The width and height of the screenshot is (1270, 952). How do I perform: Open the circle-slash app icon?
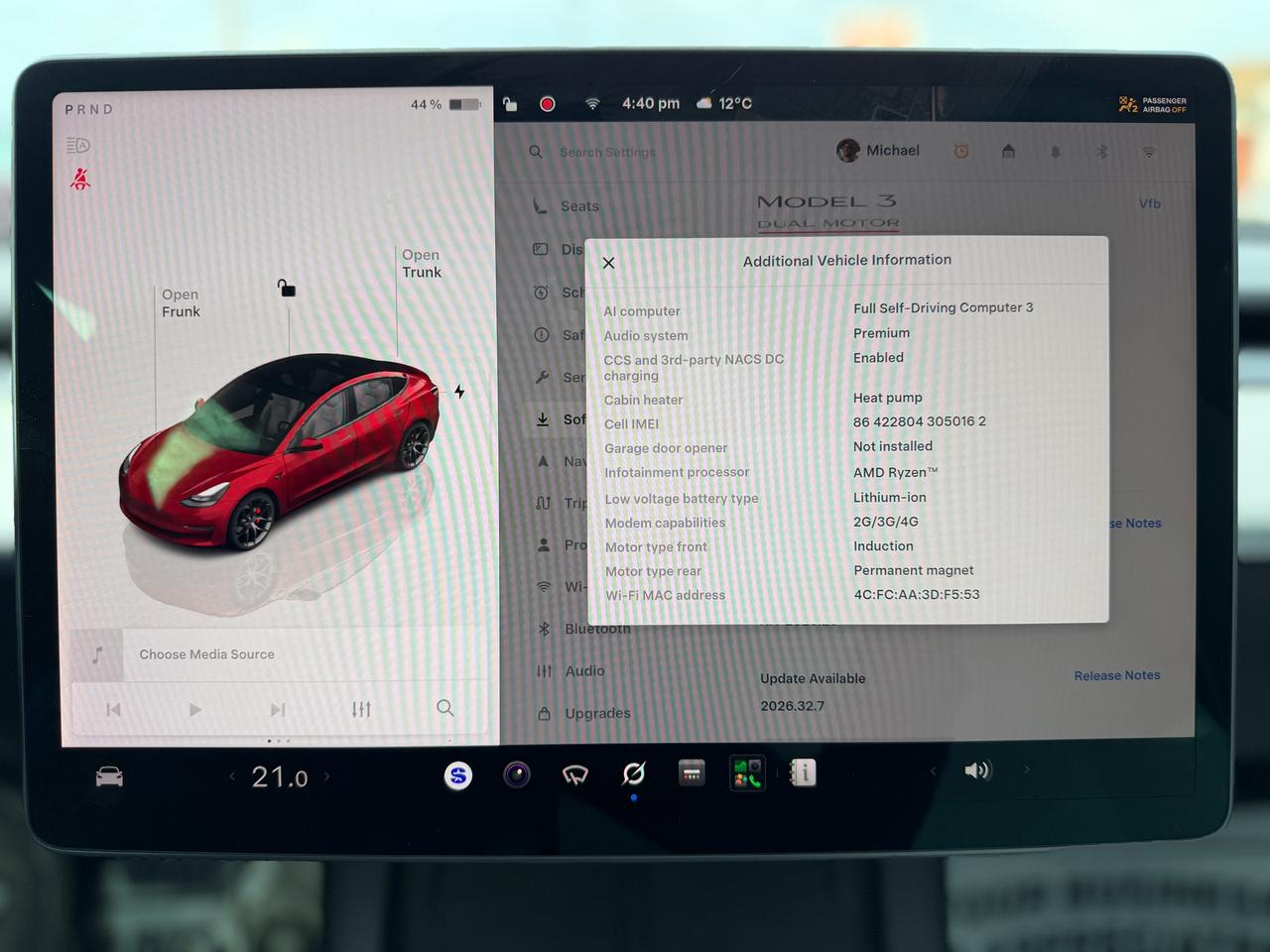633,773
